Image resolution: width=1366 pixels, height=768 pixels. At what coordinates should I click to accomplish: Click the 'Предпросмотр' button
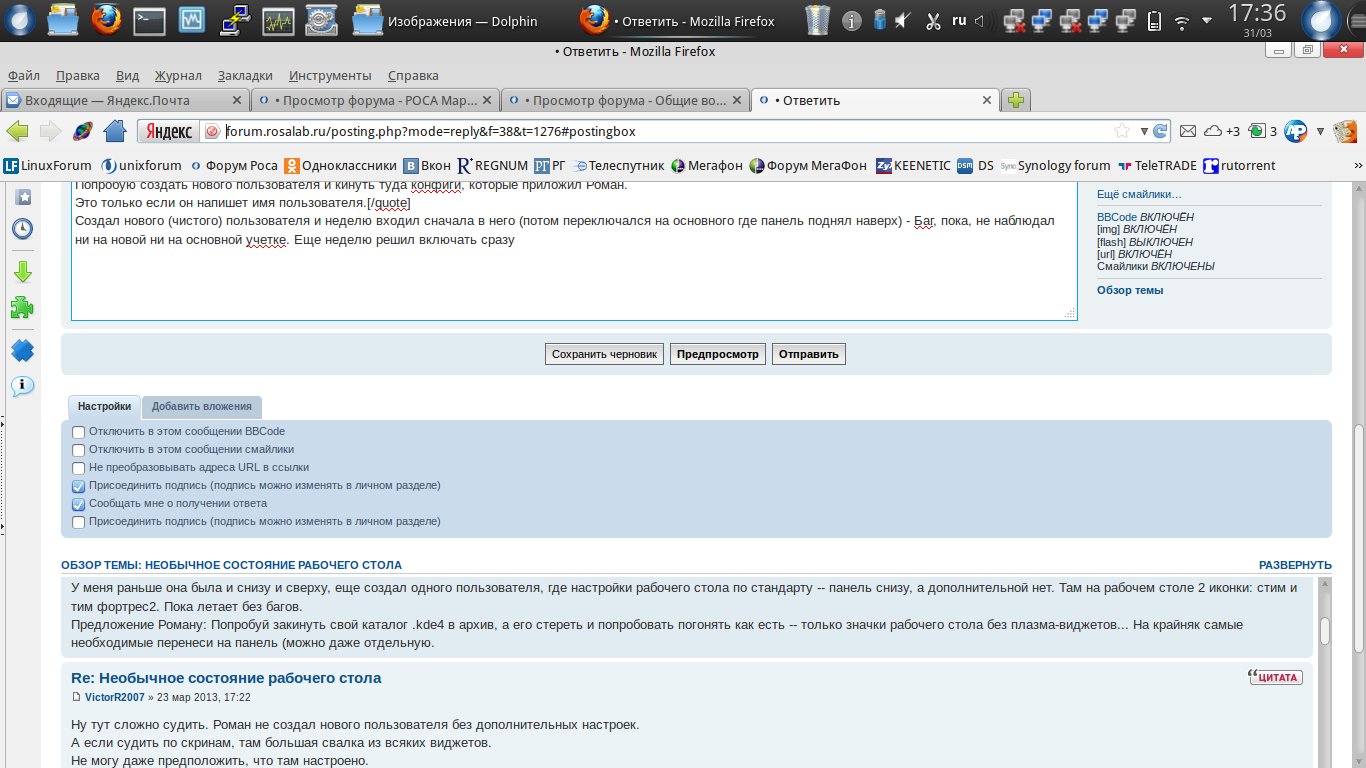[x=718, y=354]
